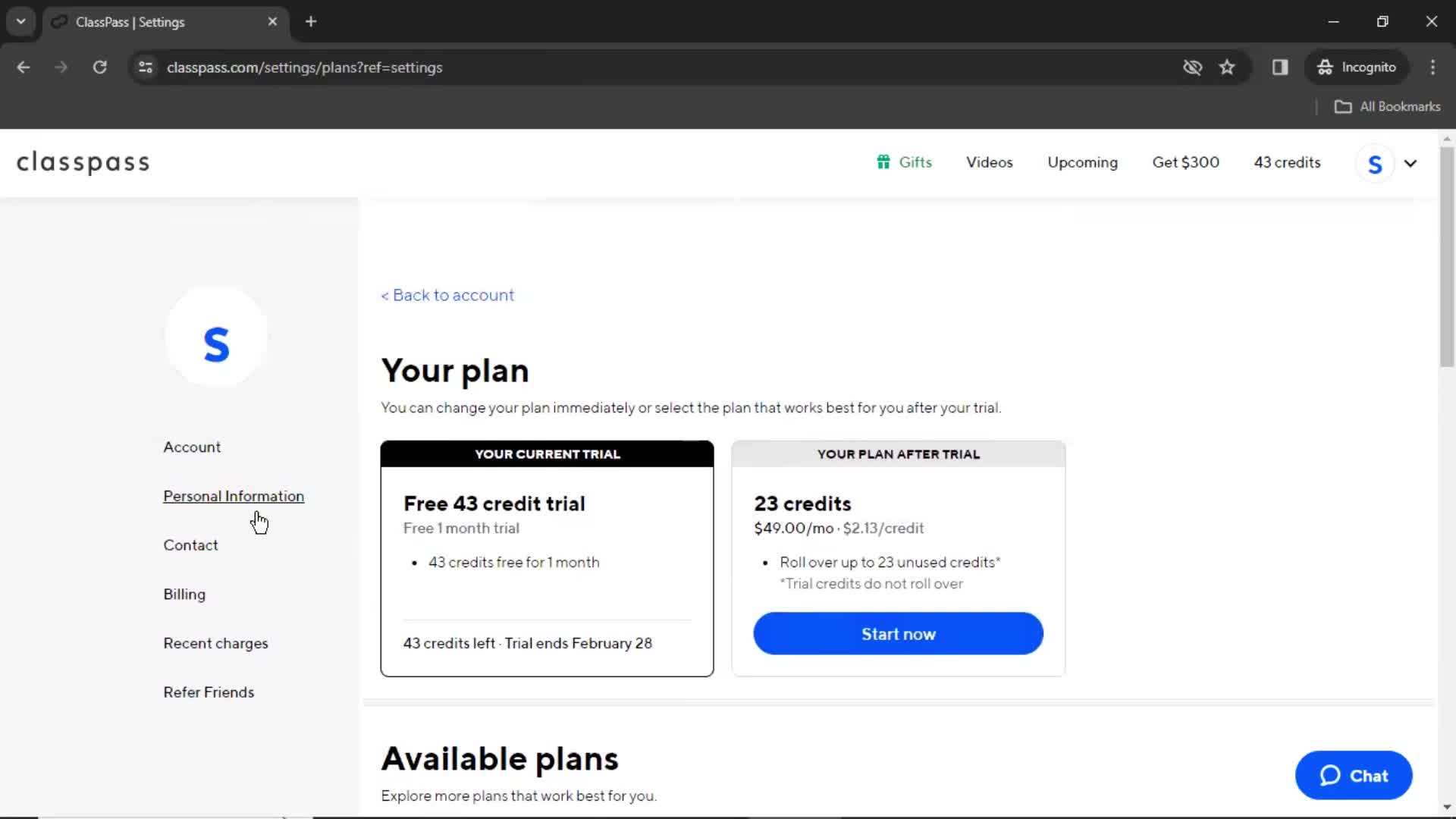The image size is (1456, 819).
Task: Click the user profile avatar icon
Action: [x=1376, y=163]
